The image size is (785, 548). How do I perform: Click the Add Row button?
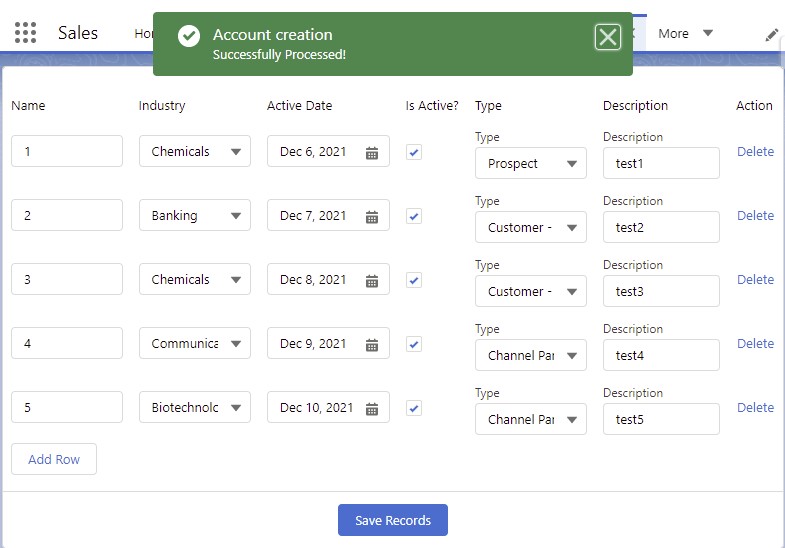[54, 459]
